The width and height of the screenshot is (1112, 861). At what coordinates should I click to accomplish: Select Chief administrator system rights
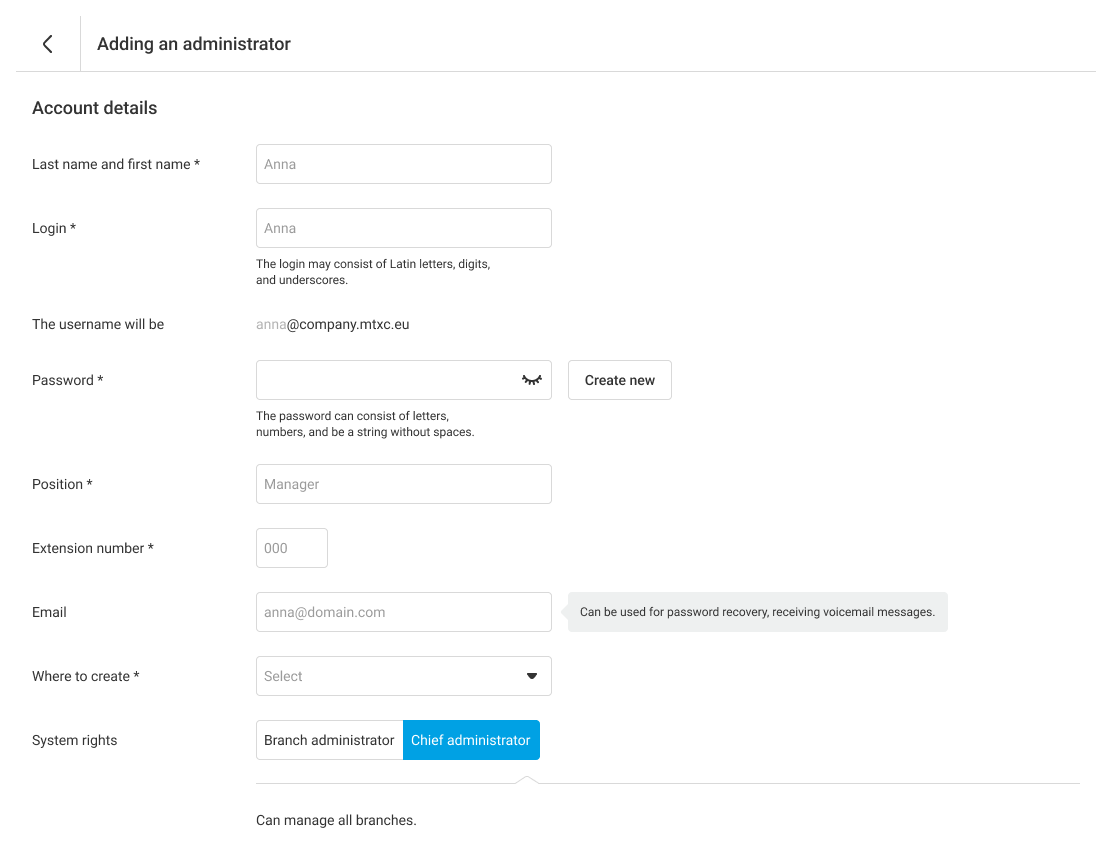[471, 740]
